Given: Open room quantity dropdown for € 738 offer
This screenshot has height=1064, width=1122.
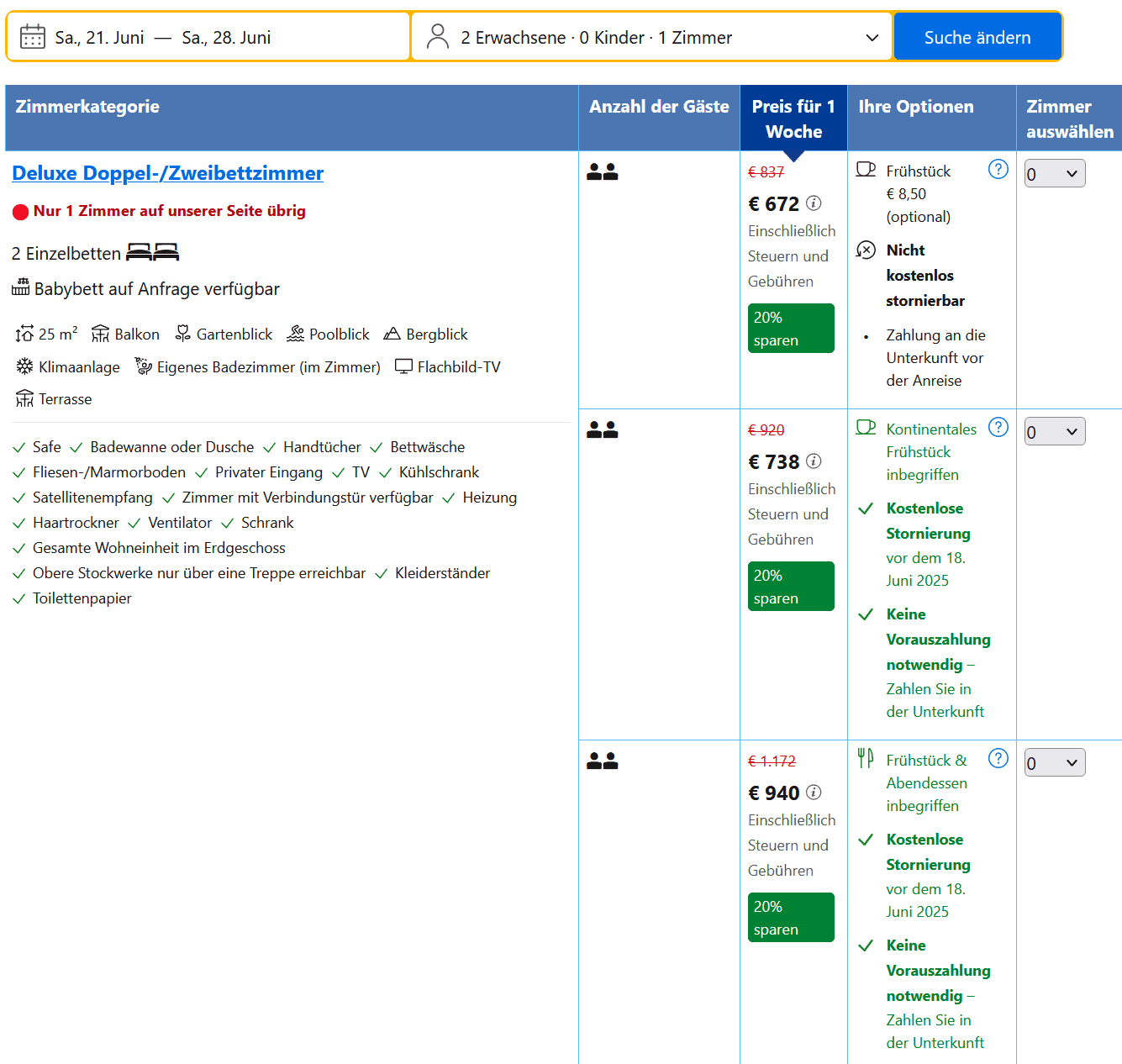Looking at the screenshot, I should pyautogui.click(x=1054, y=432).
